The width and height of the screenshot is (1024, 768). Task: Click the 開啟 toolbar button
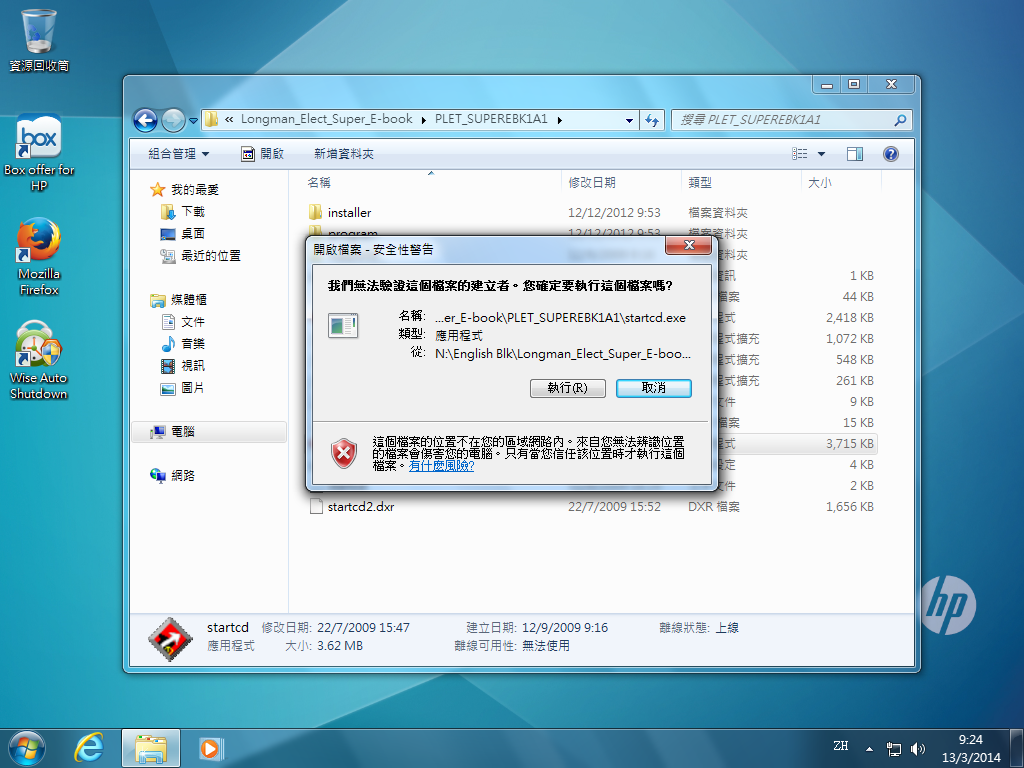pos(263,154)
